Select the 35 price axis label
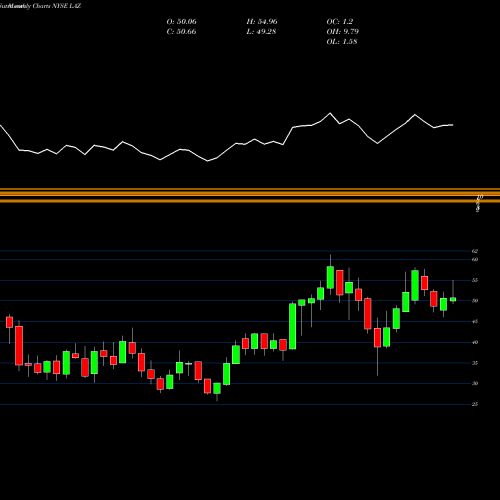This screenshot has height=500, width=500. pos(475,363)
